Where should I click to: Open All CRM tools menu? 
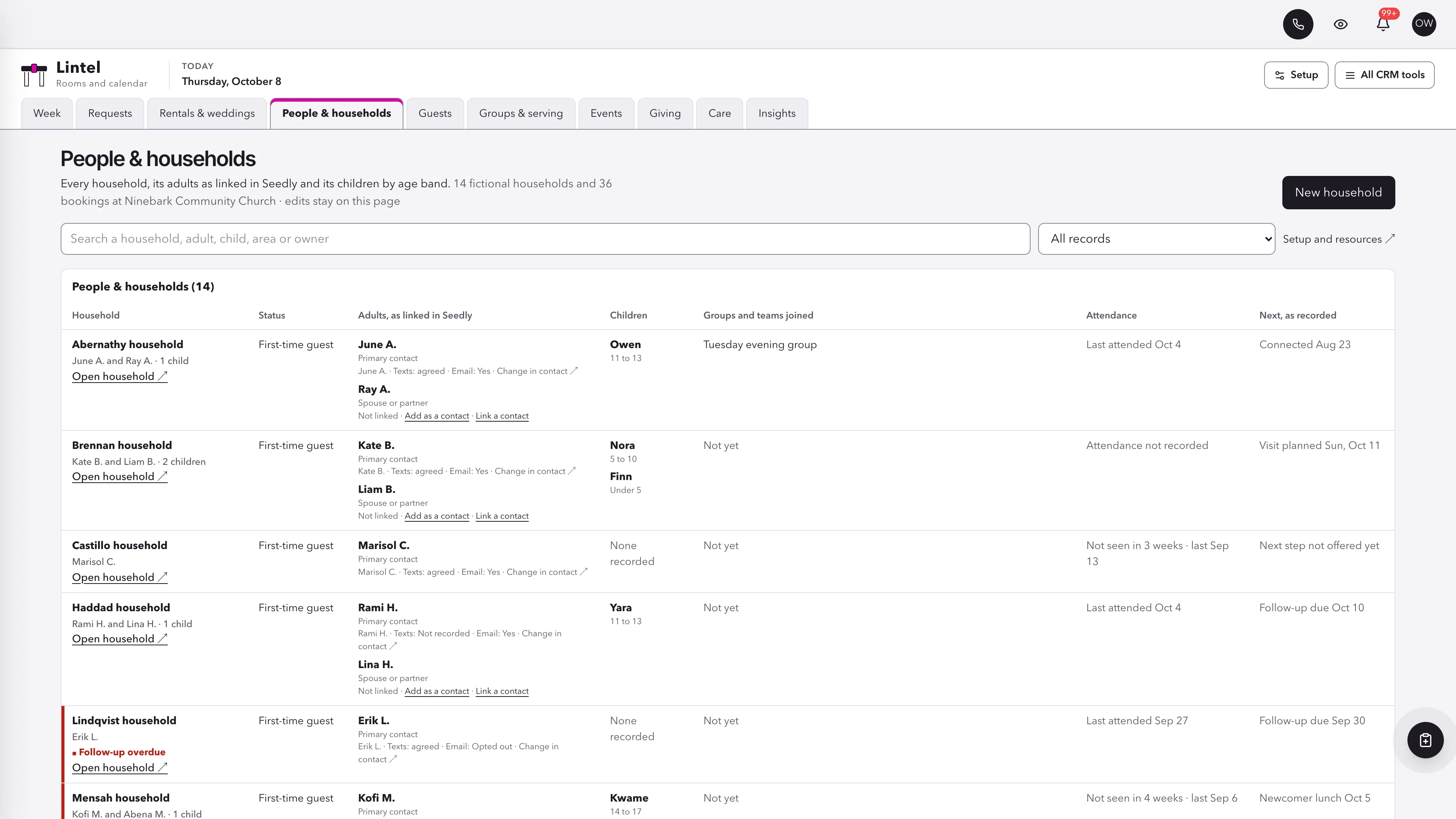click(x=1384, y=75)
